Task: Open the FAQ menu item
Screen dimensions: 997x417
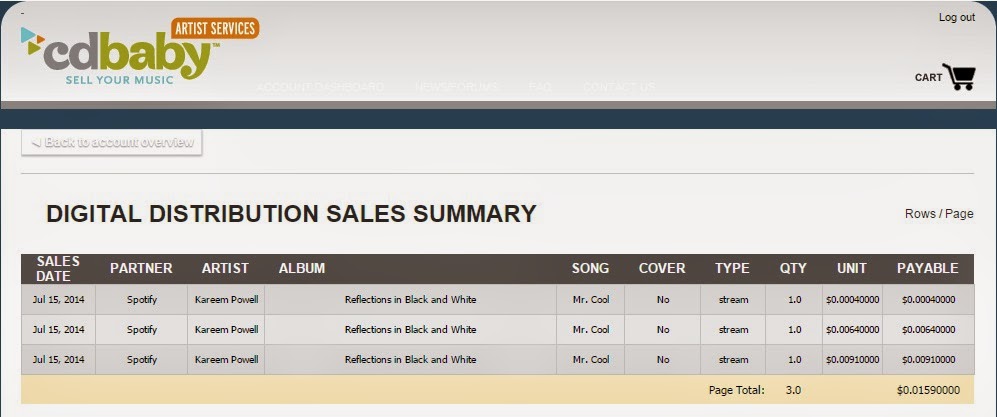Action: [540, 87]
